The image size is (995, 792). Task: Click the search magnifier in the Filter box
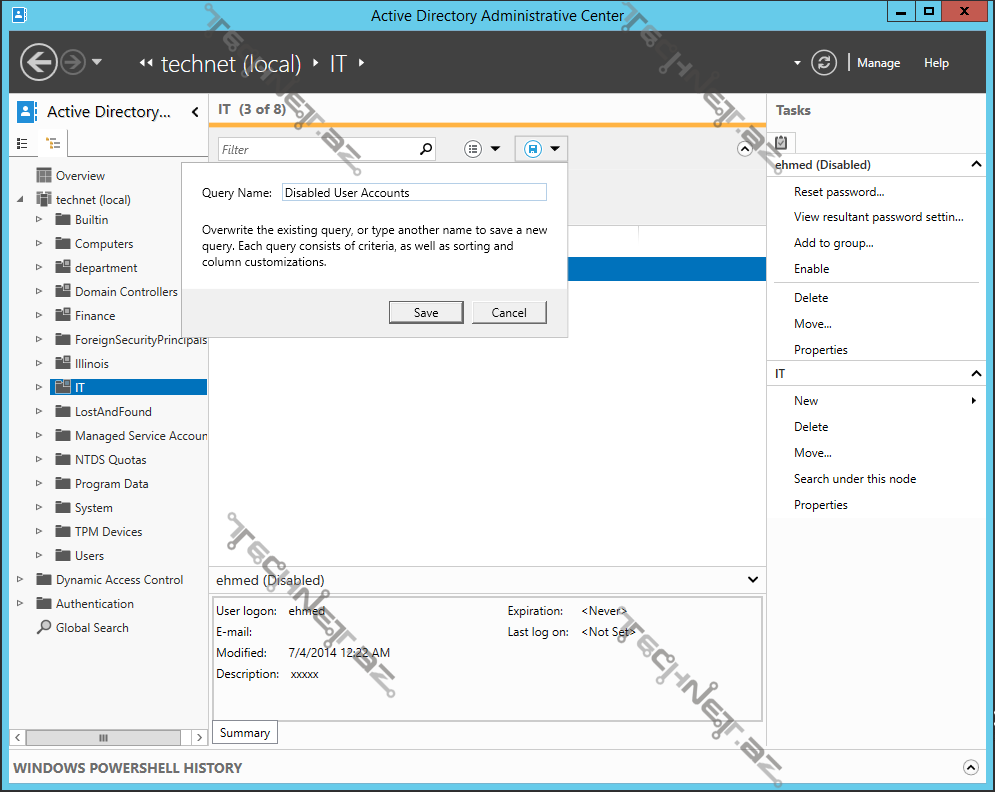(x=425, y=147)
